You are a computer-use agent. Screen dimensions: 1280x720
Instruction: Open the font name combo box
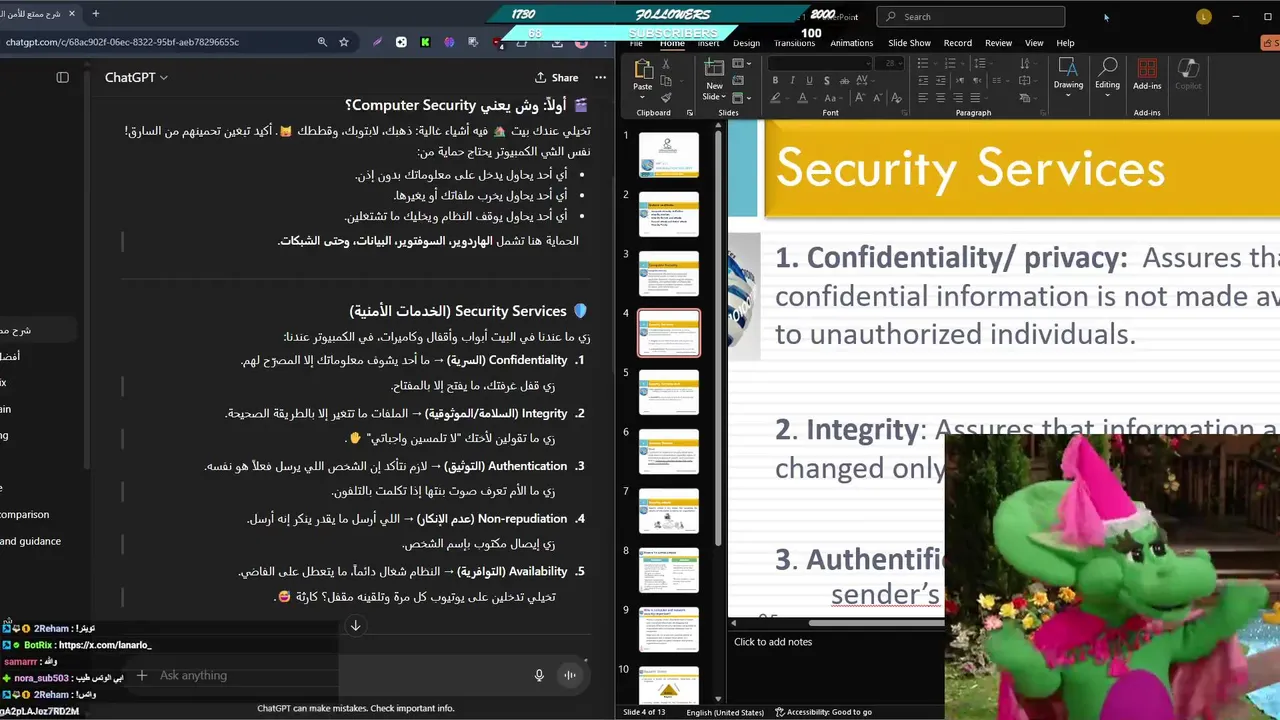tap(820, 63)
